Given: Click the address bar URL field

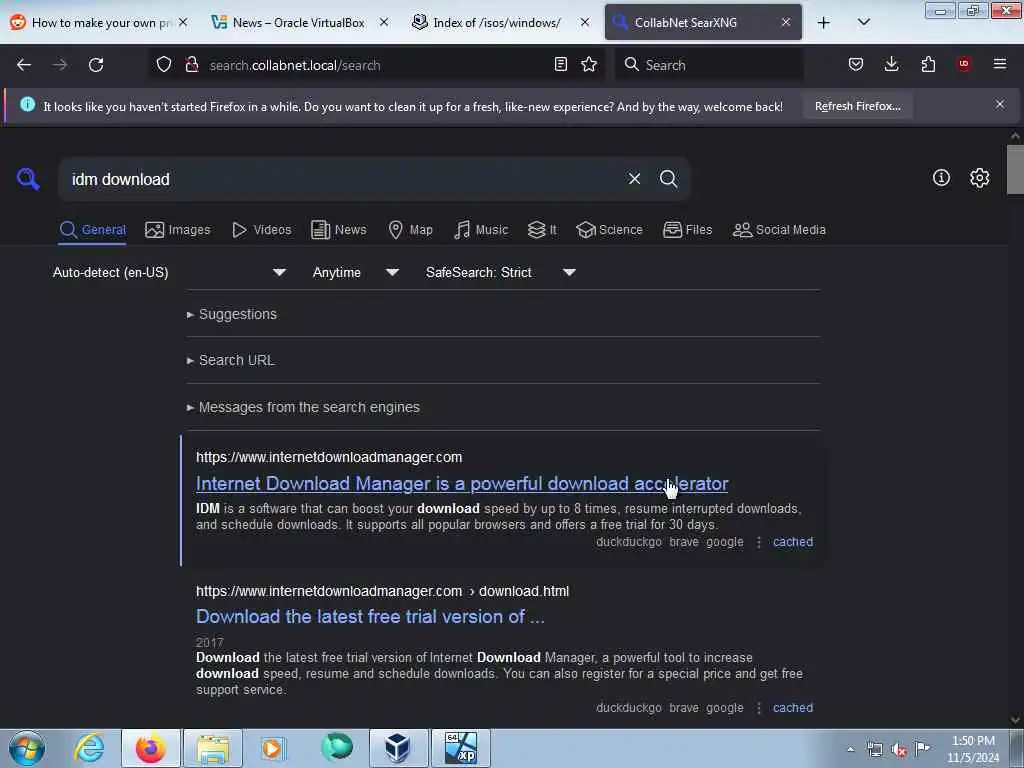Looking at the screenshot, I should coord(379,65).
